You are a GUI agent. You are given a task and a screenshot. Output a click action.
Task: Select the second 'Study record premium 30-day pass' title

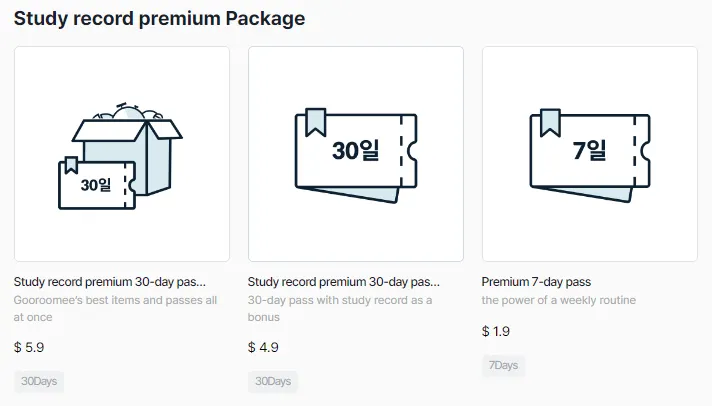click(x=344, y=282)
